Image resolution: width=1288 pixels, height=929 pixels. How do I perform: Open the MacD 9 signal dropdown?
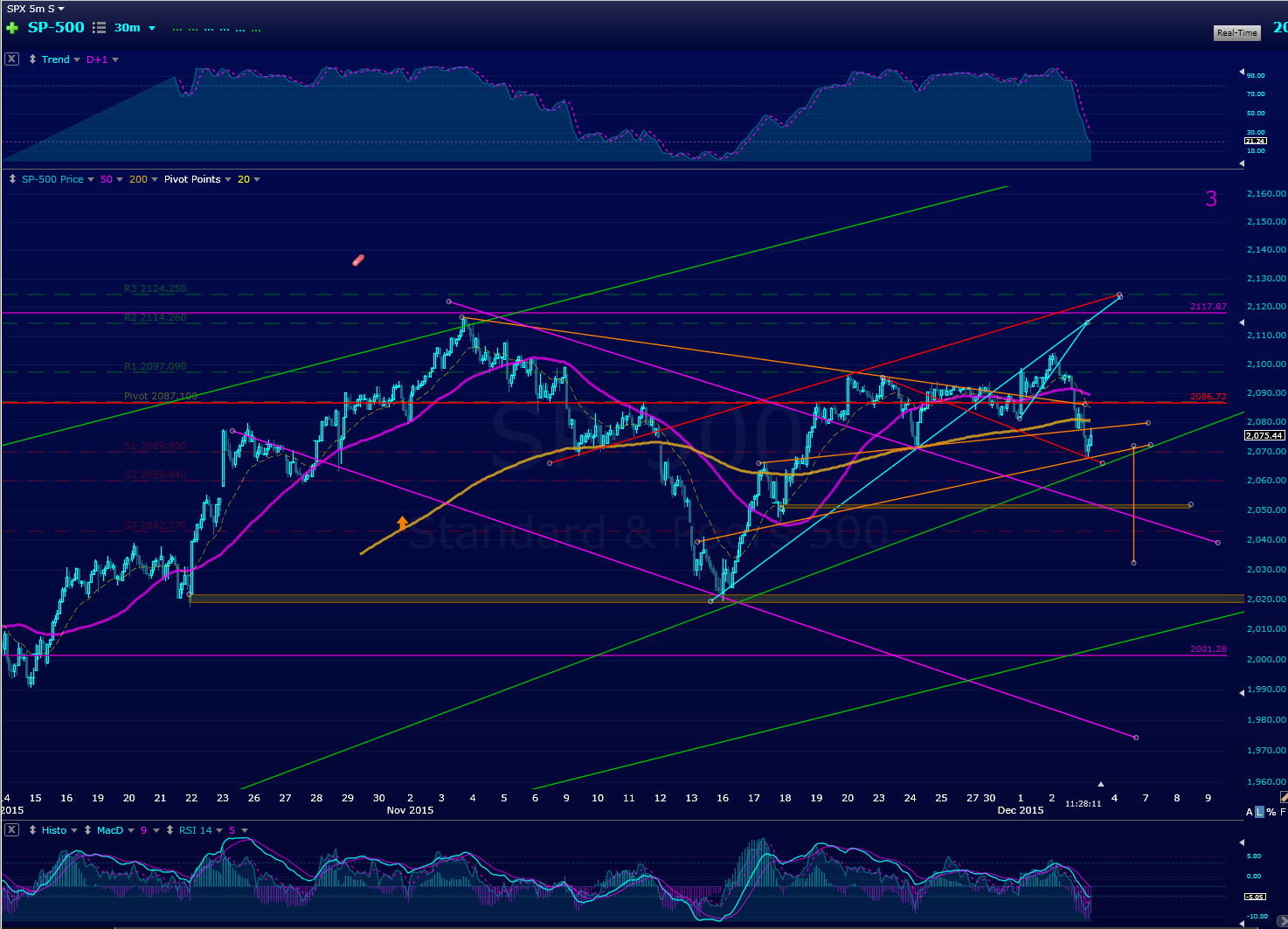point(156,831)
